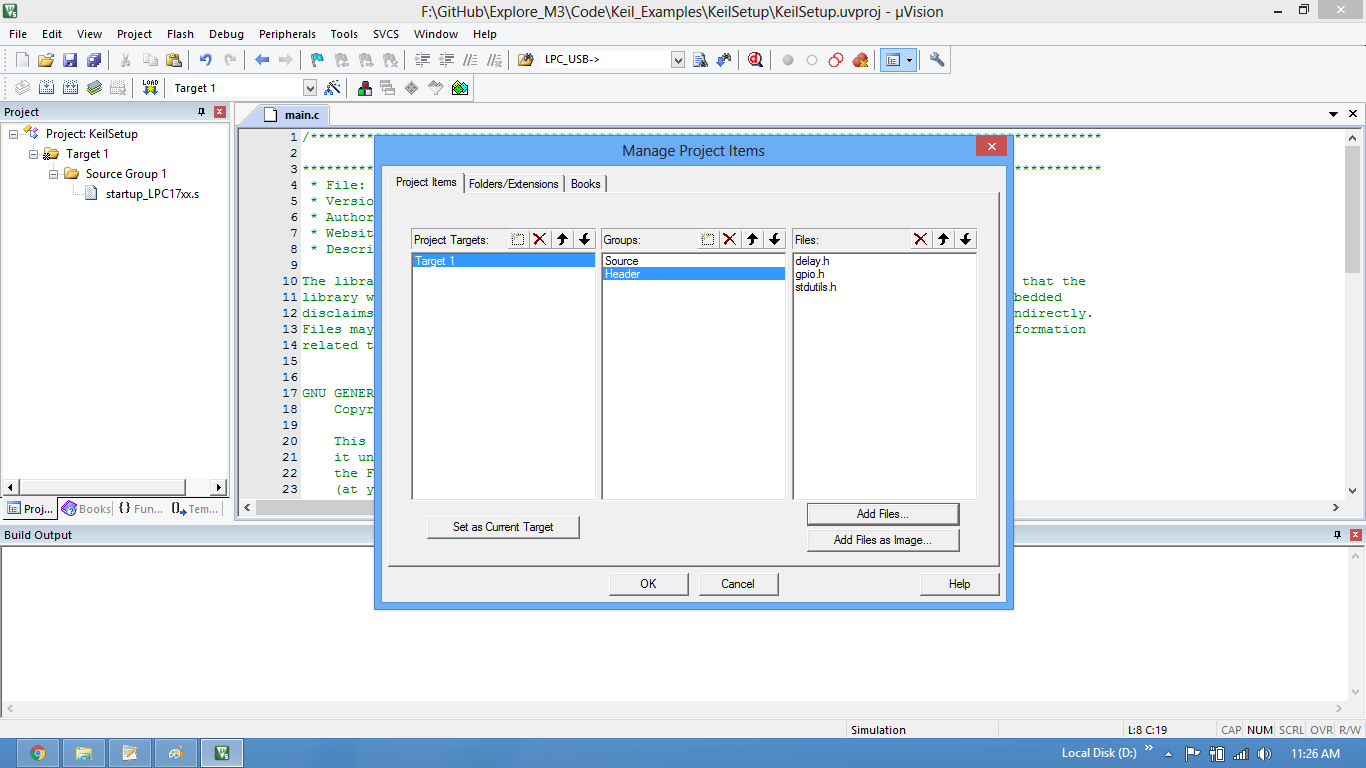Move selected file up in Files list
1366x768 pixels.
(x=943, y=240)
